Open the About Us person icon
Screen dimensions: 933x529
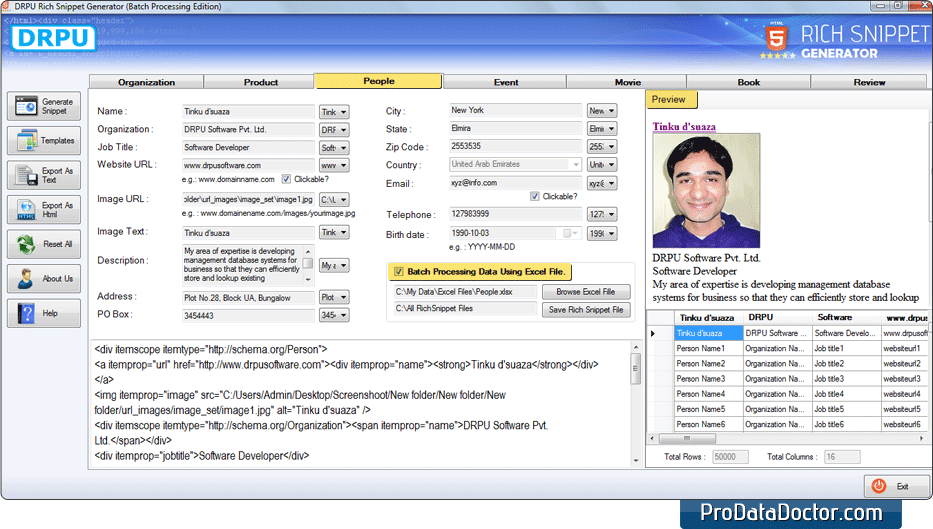(26, 278)
